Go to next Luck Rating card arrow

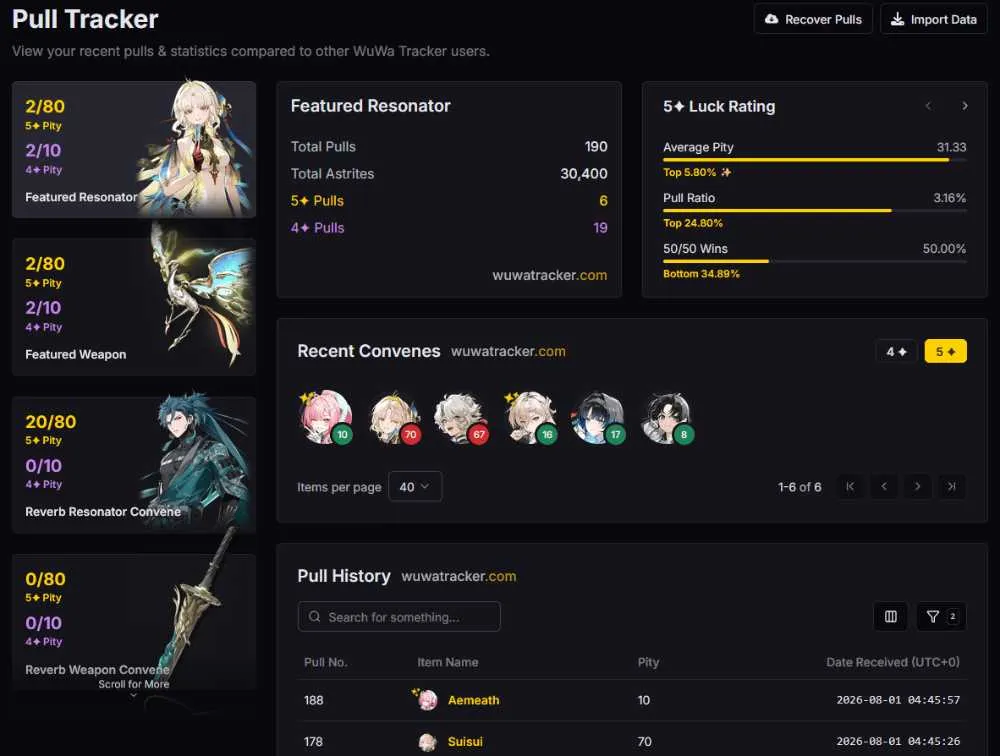point(964,106)
